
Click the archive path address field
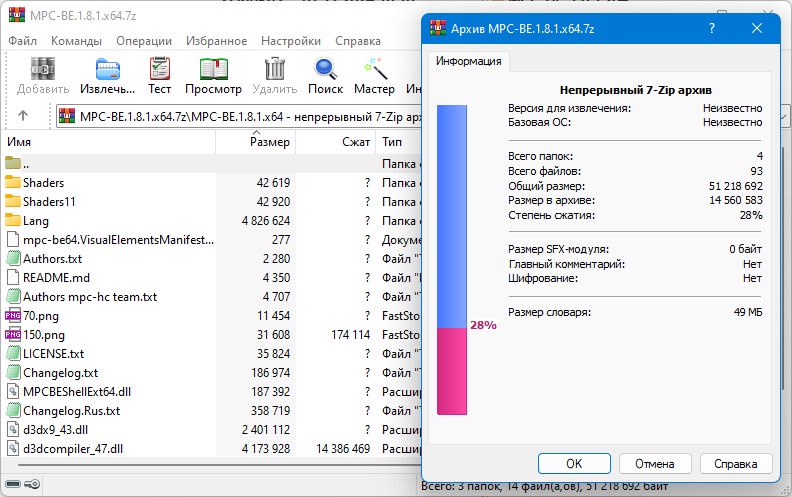[x=239, y=117]
